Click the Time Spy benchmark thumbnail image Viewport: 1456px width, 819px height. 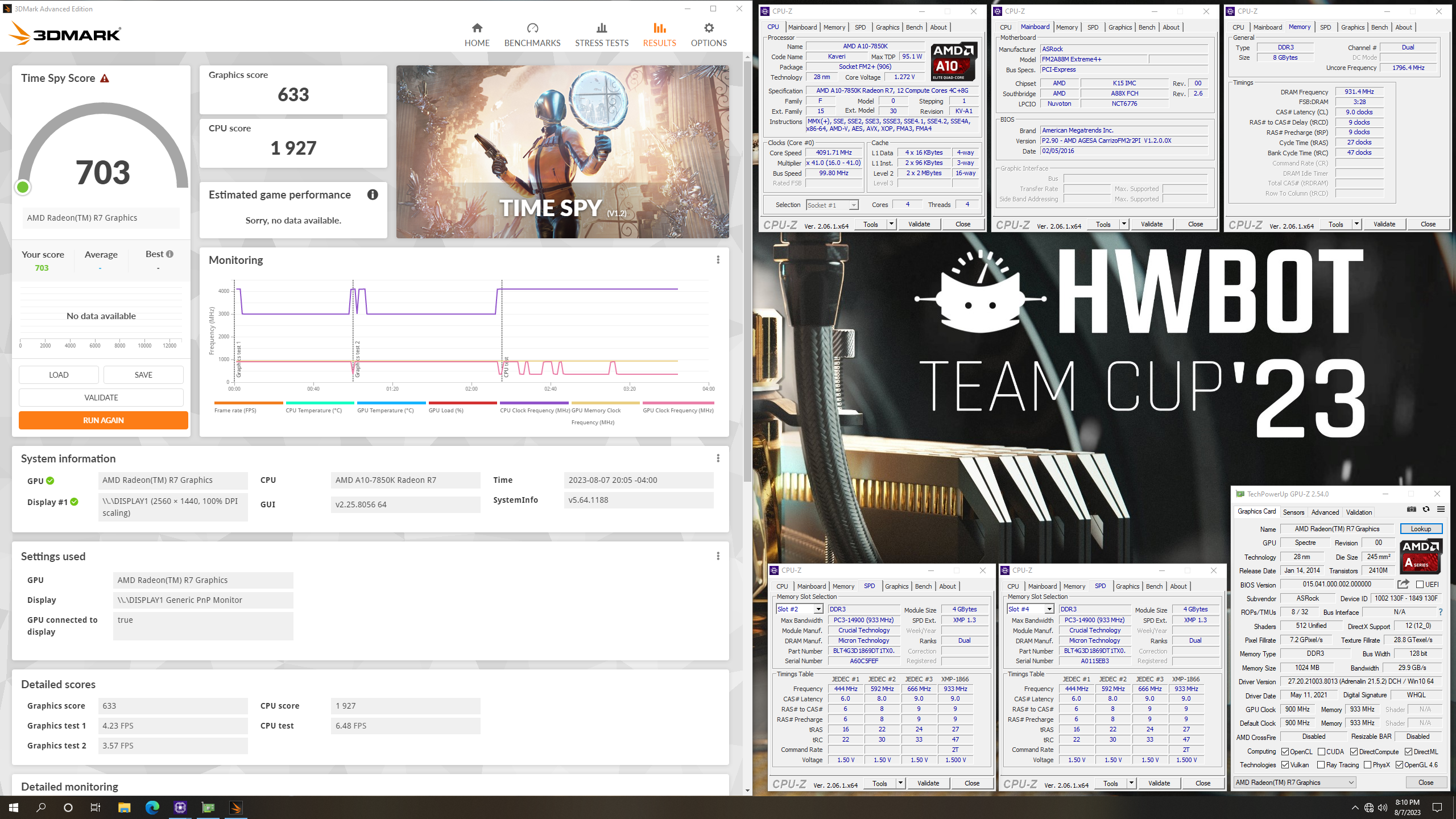[x=562, y=152]
